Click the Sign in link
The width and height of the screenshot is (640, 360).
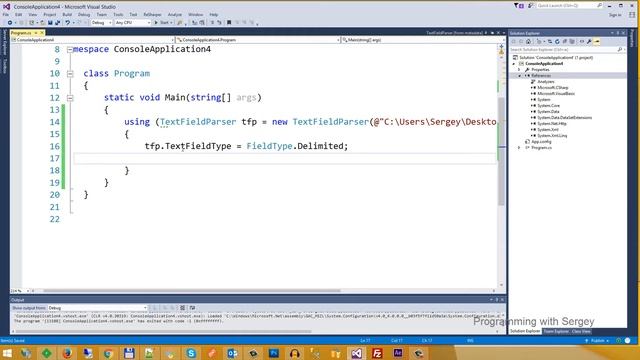click(x=615, y=15)
